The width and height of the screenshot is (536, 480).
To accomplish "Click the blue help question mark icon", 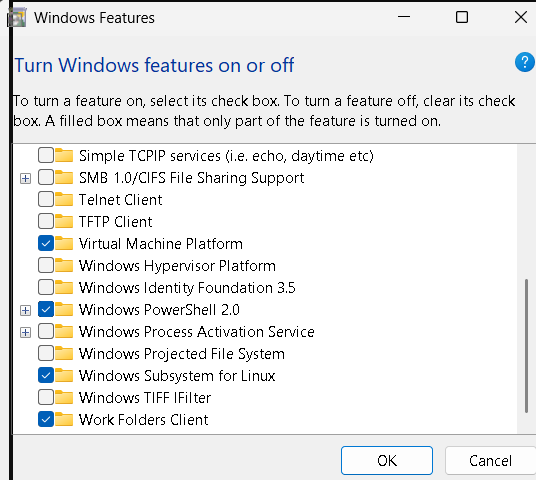I will [525, 62].
